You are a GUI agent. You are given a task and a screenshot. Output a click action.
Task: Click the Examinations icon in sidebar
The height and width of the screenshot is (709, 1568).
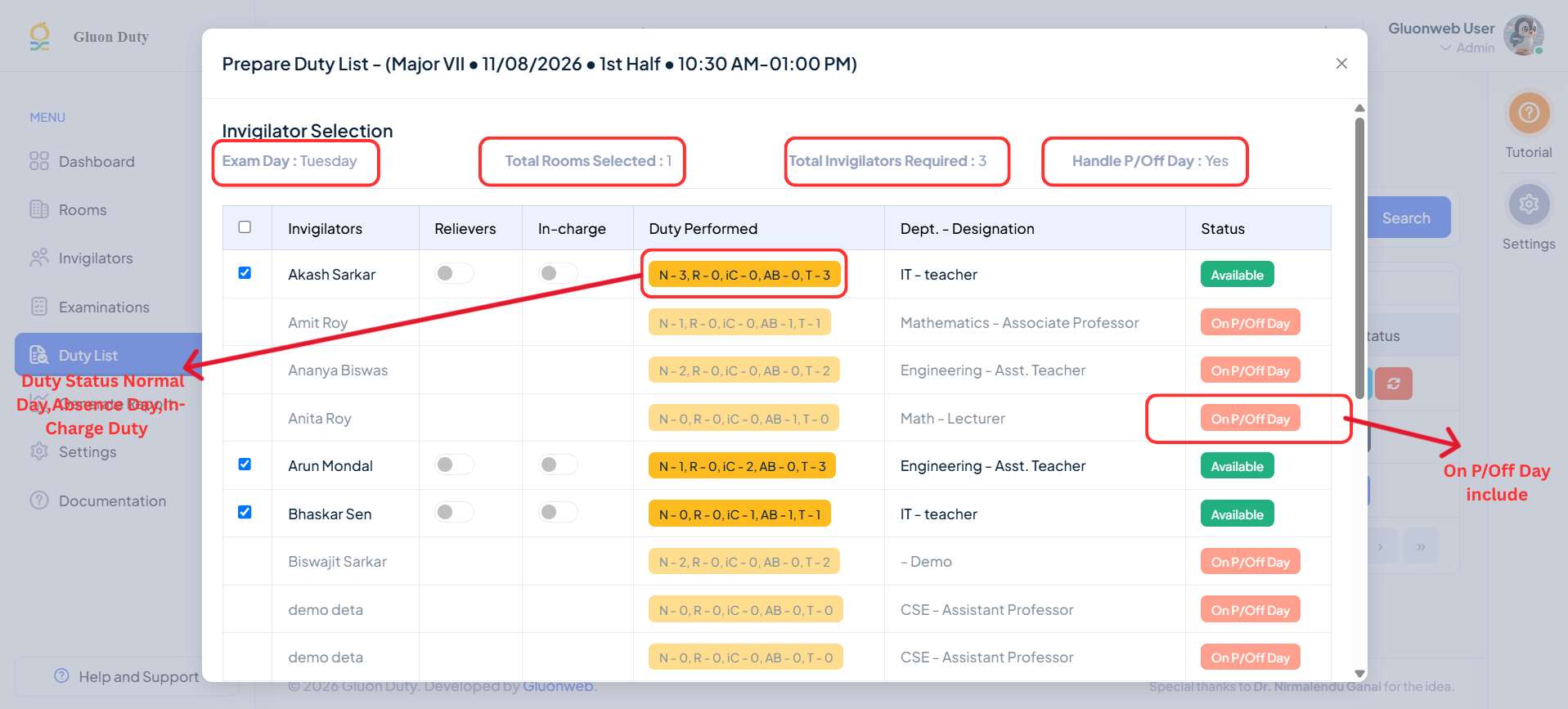[39, 307]
